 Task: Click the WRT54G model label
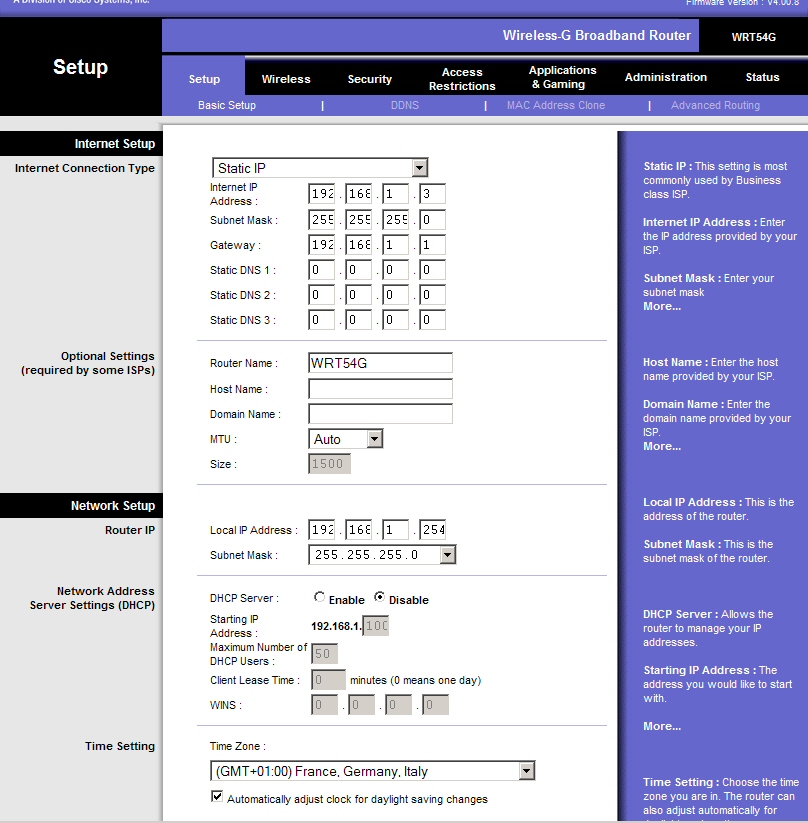pyautogui.click(x=753, y=37)
